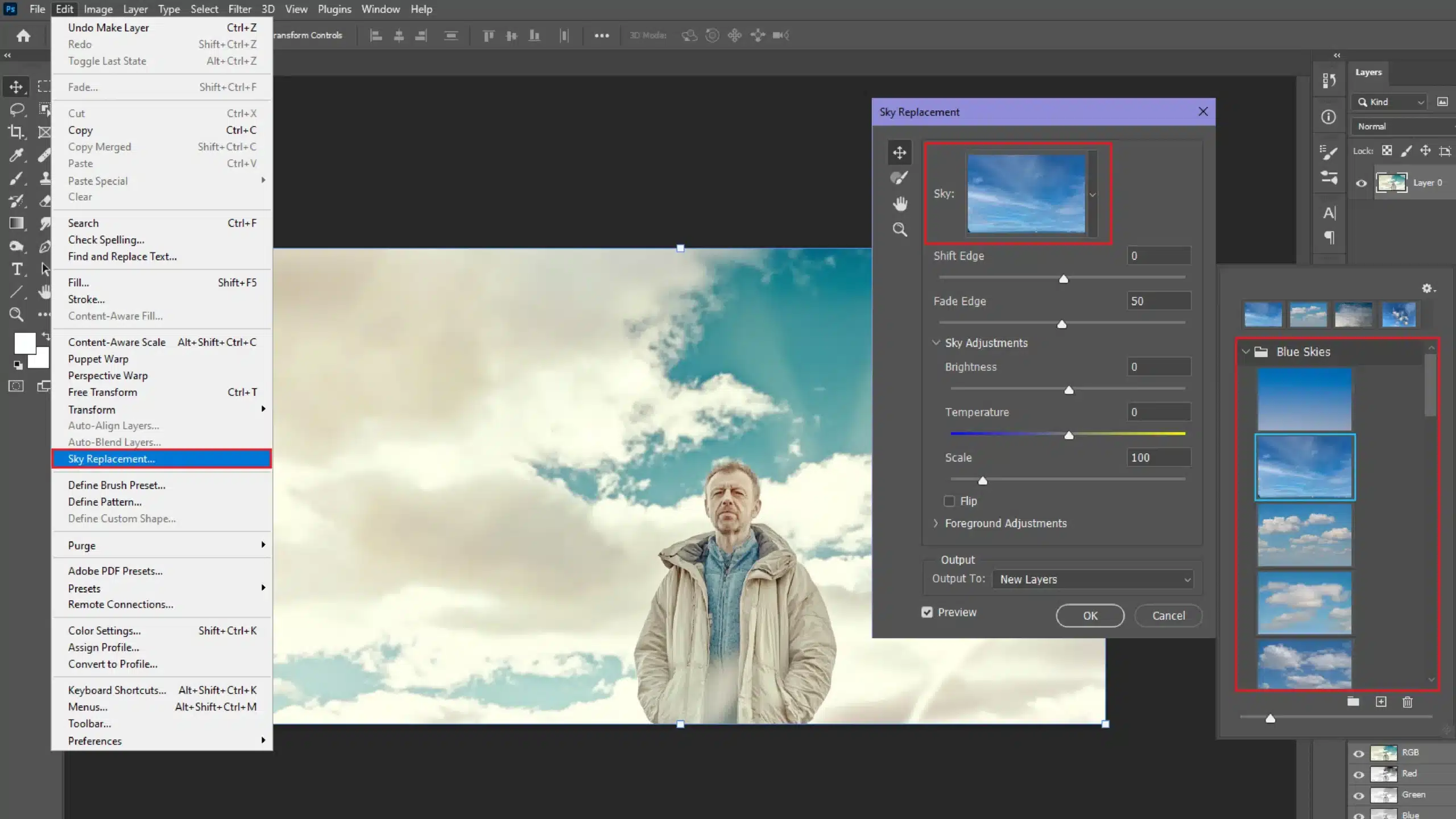The width and height of the screenshot is (1456, 819).
Task: Swap foreground and background colors
Action: (x=45, y=336)
